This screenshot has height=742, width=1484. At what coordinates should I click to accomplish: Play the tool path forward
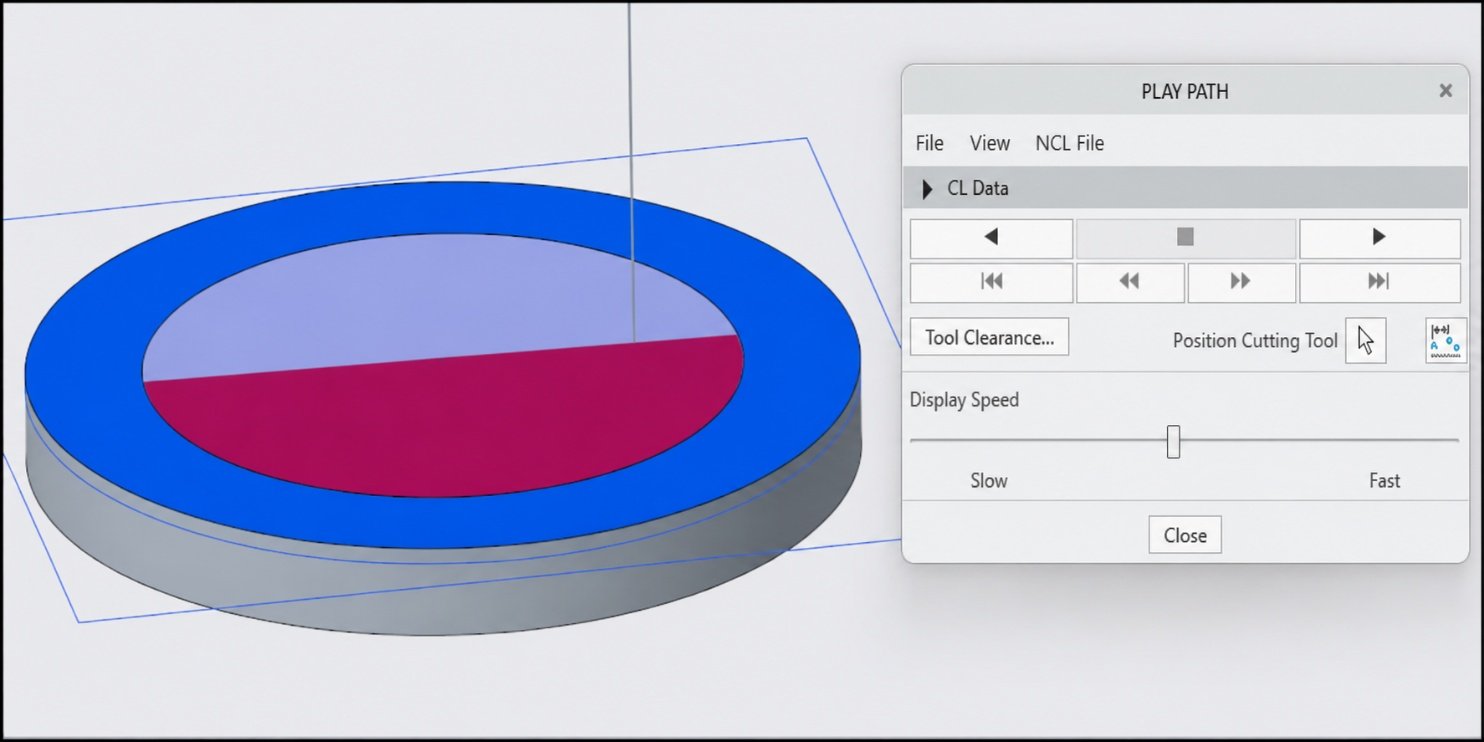point(1379,237)
